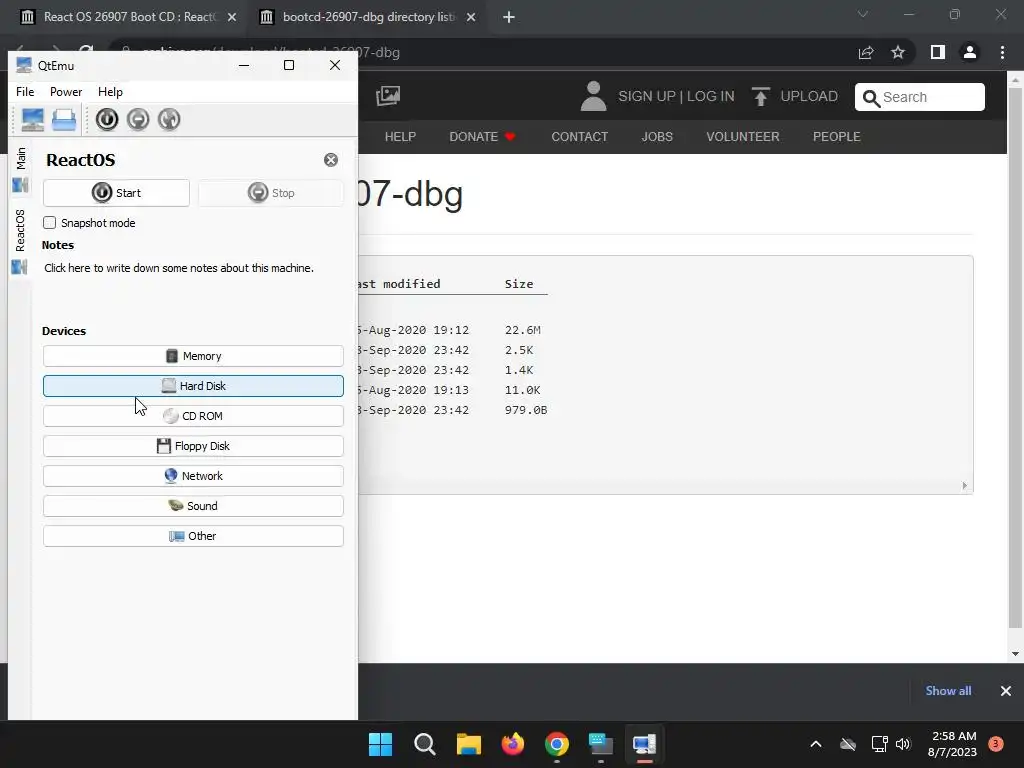Close the downloads bar

click(x=1006, y=691)
